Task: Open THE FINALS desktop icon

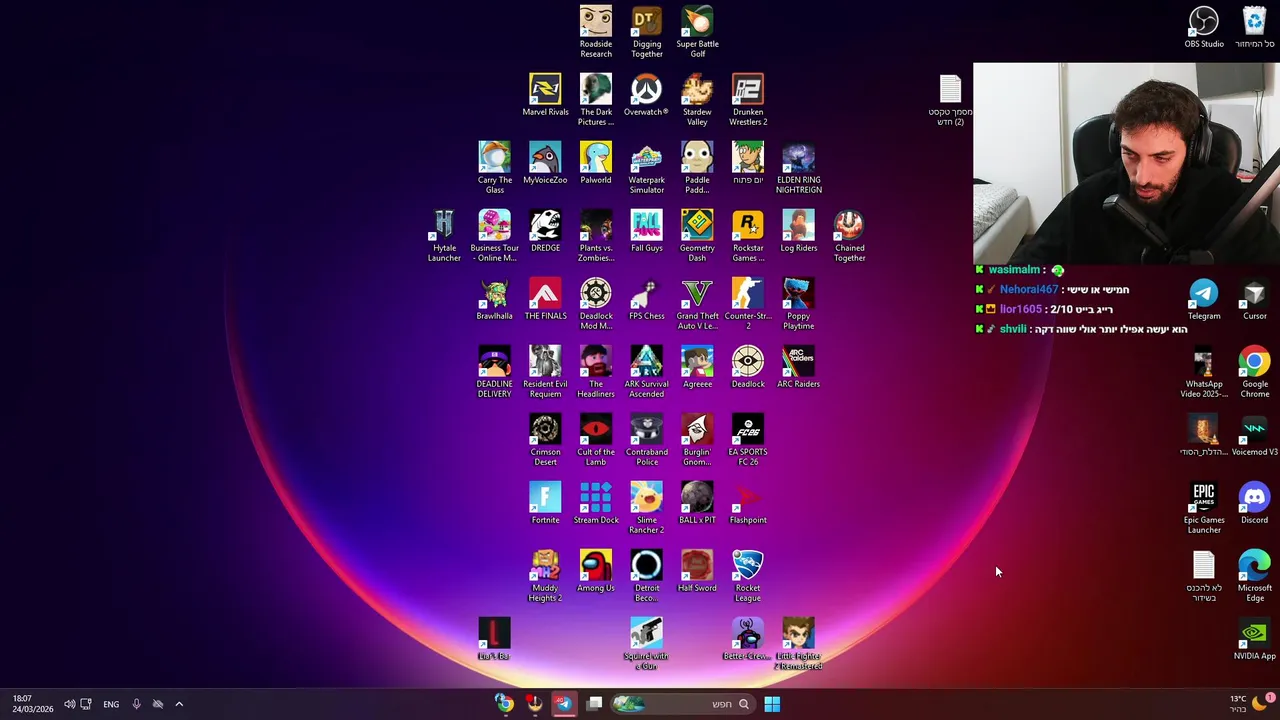Action: coord(545,299)
